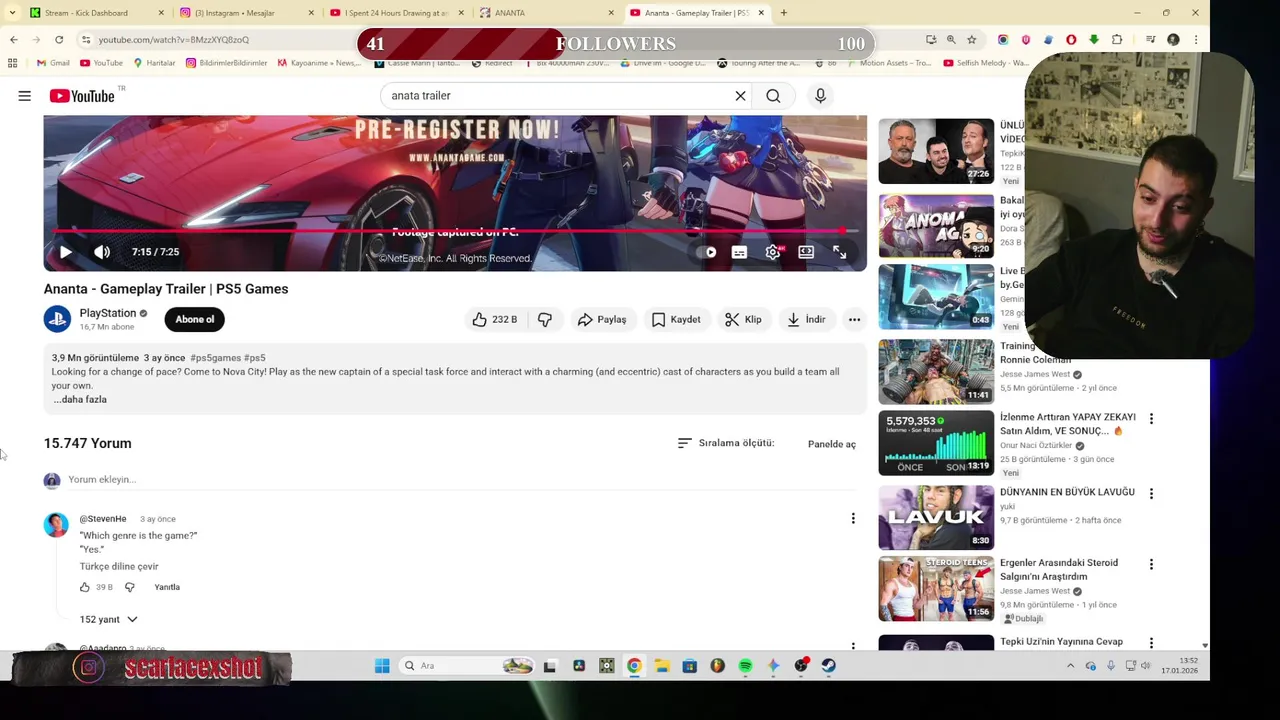Expand the 152 yanıt replies
The height and width of the screenshot is (720, 1280).
click(x=108, y=619)
